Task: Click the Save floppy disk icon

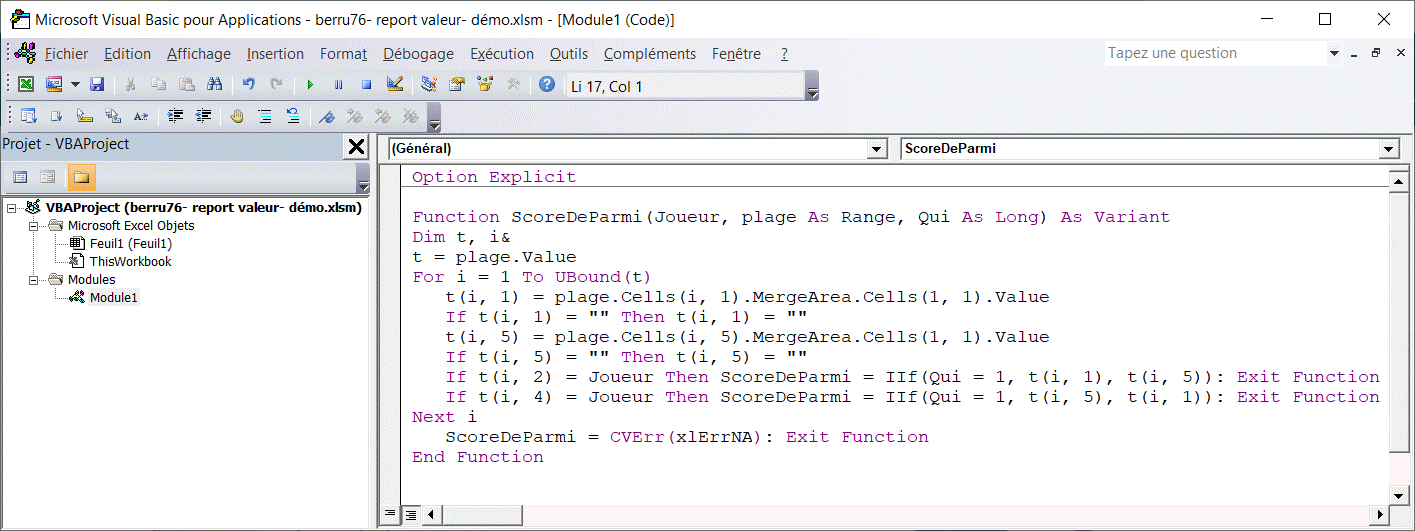Action: click(97, 86)
